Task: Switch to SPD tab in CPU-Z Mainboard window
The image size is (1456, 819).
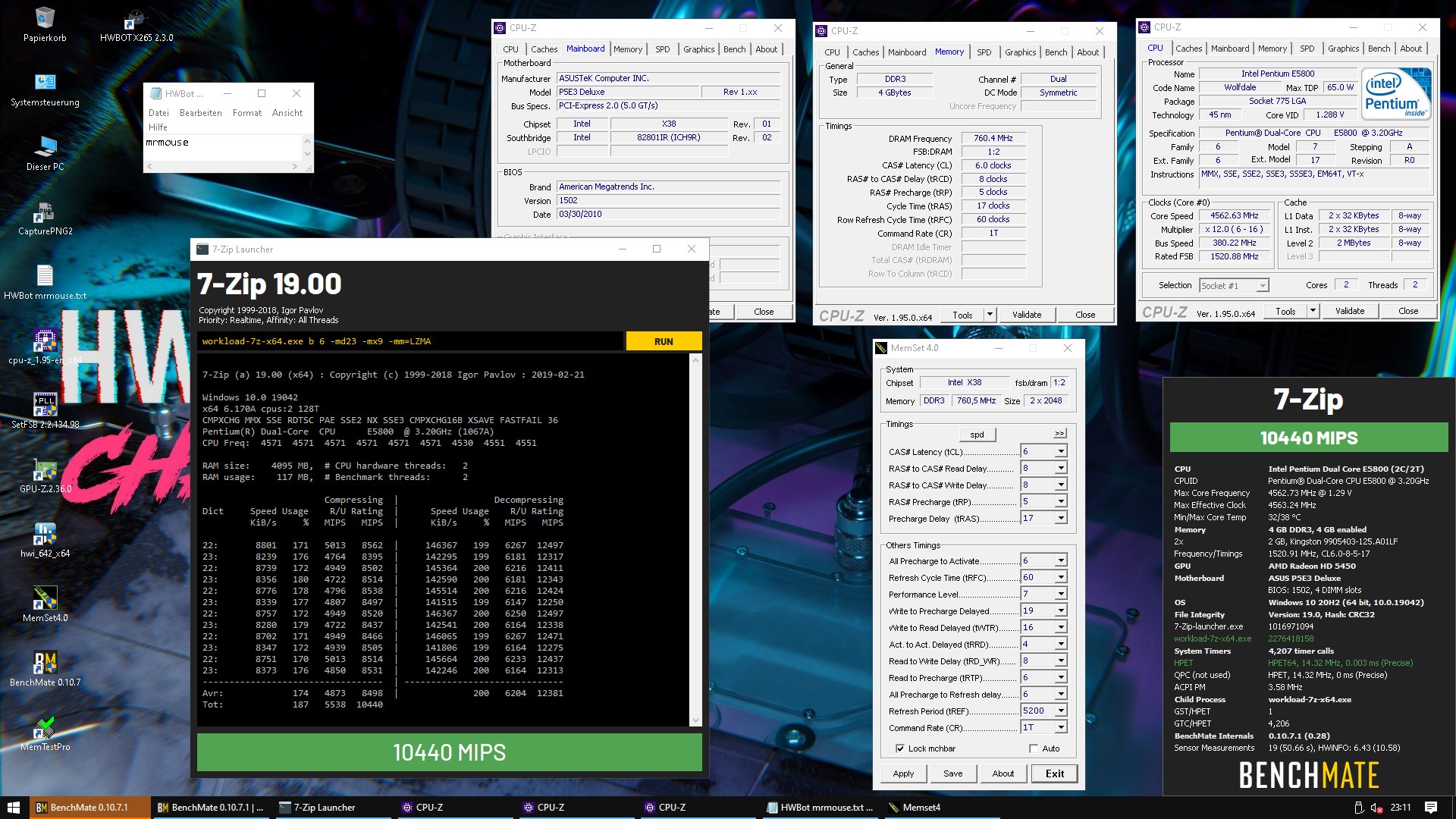Action: click(x=663, y=49)
